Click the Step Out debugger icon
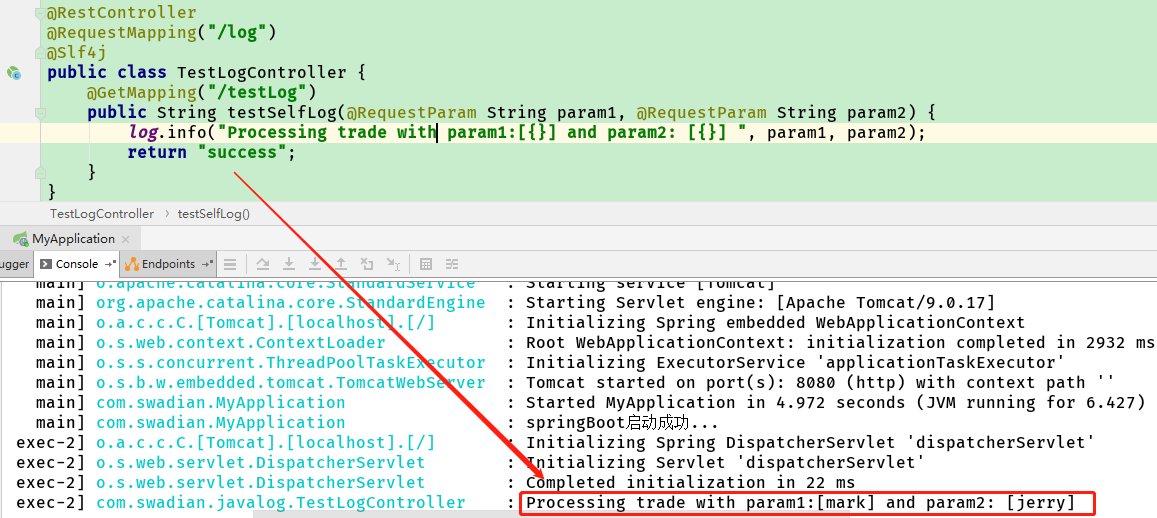The height and width of the screenshot is (518, 1157). [341, 264]
